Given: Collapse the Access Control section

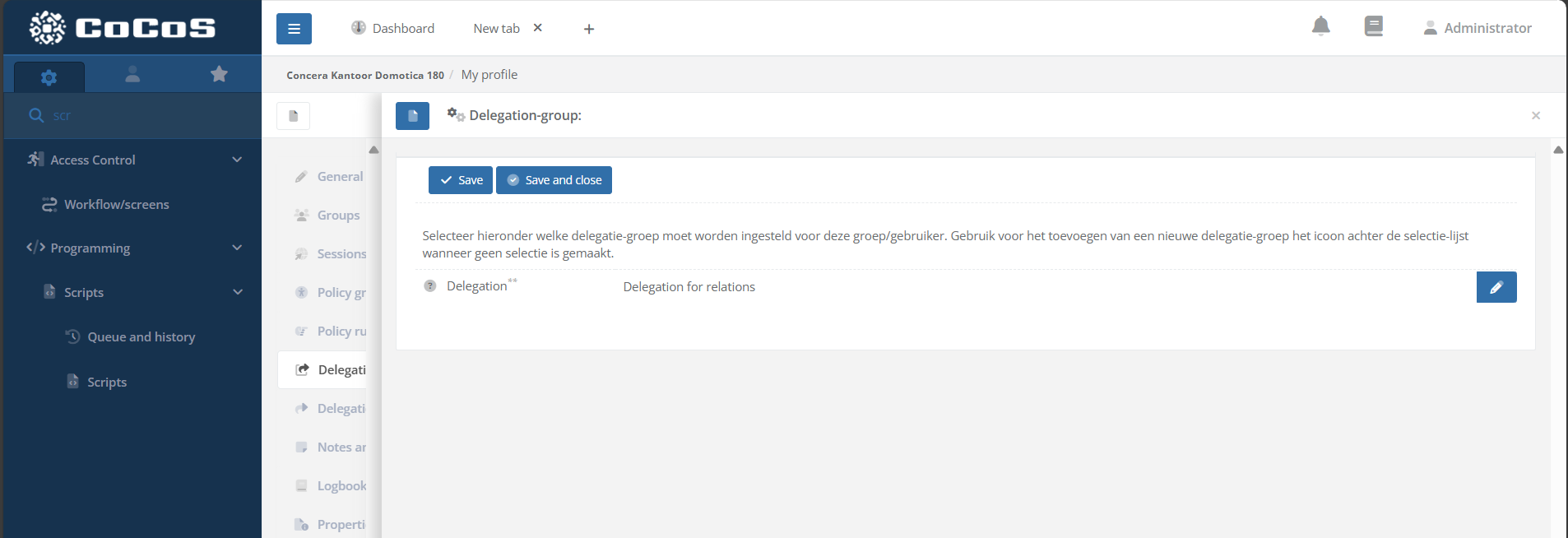Looking at the screenshot, I should pos(237,160).
